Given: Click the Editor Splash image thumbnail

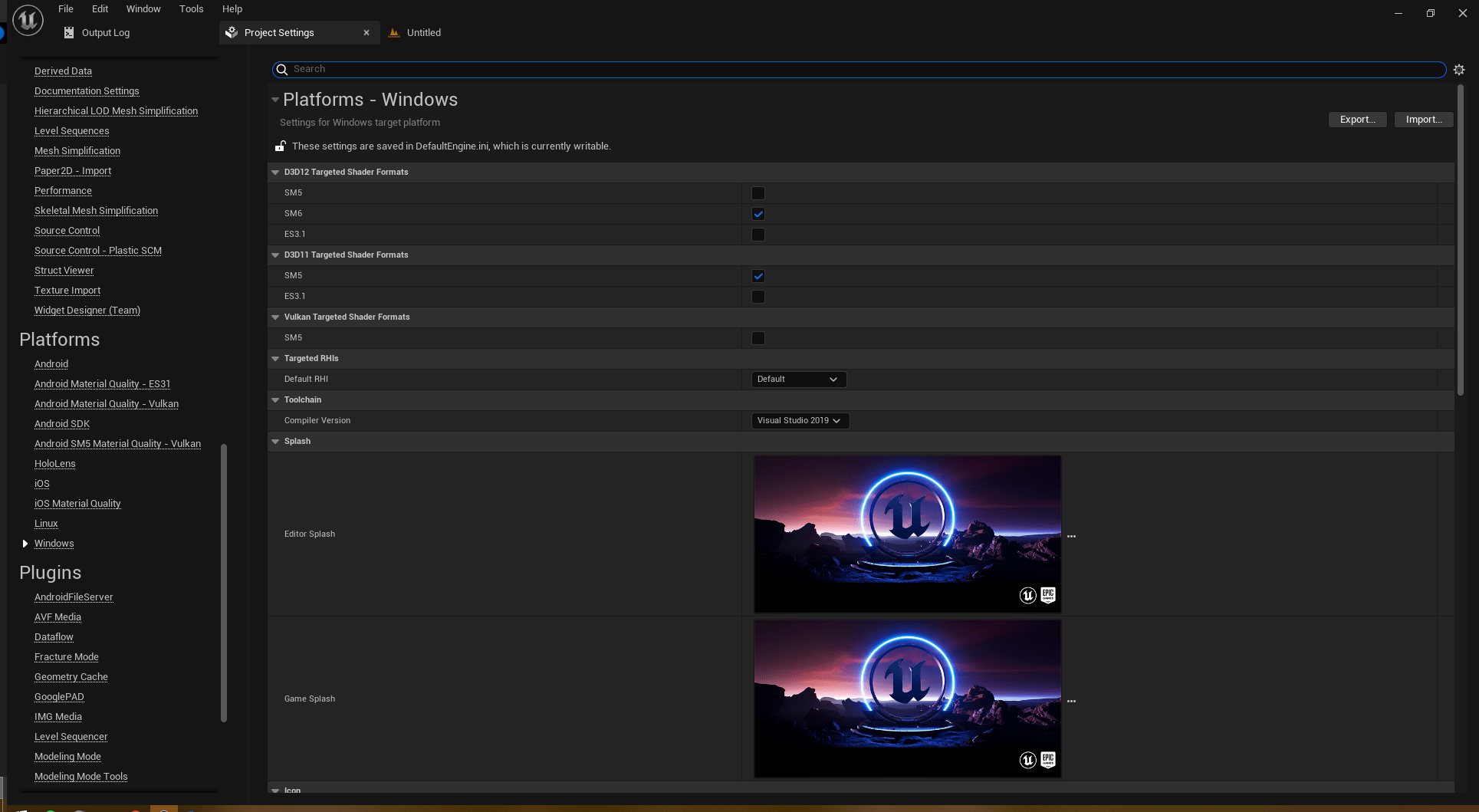Looking at the screenshot, I should click(x=907, y=534).
